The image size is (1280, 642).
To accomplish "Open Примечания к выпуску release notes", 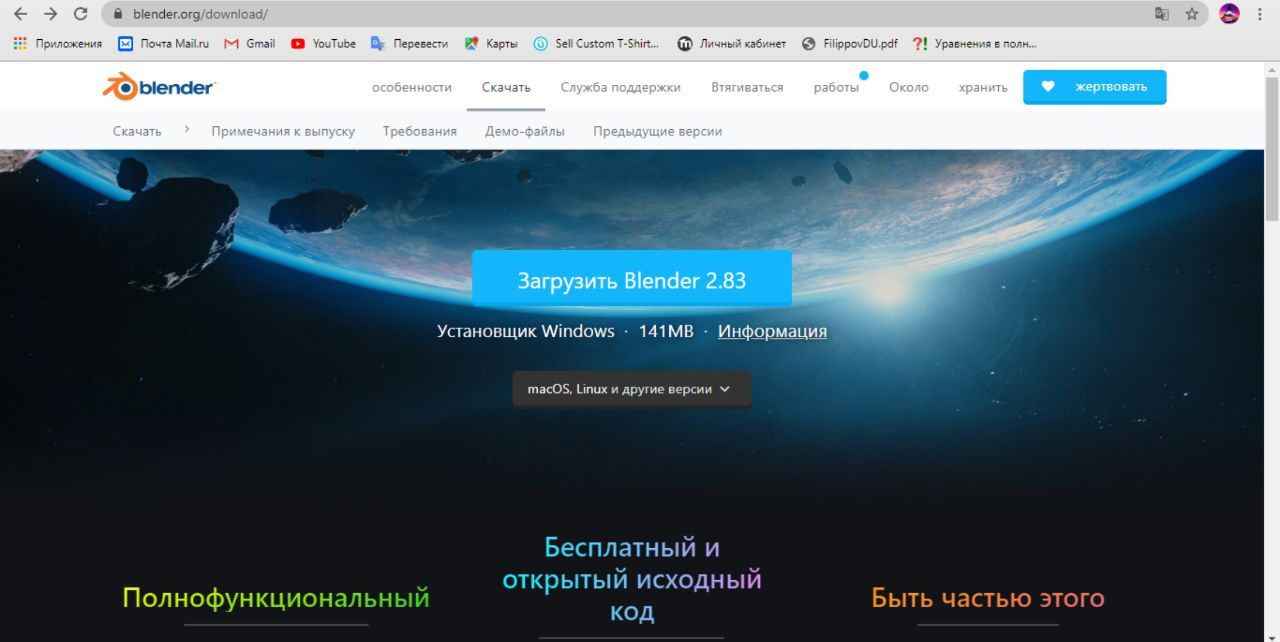I will coord(283,131).
